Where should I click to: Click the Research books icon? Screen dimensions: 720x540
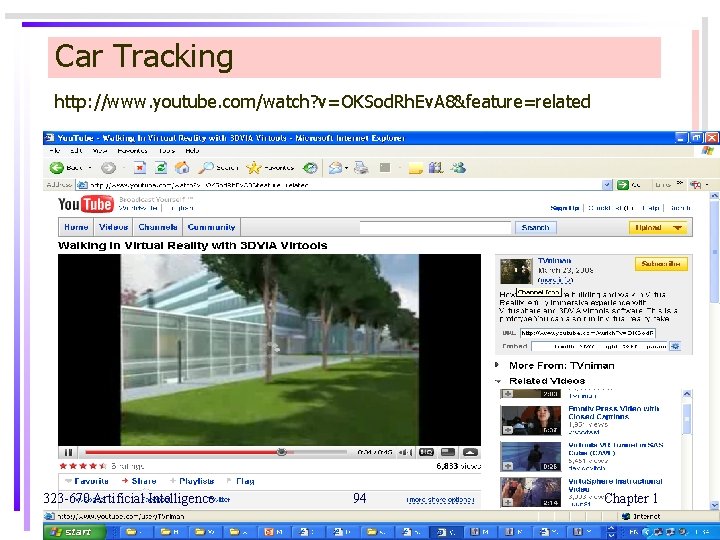pyautogui.click(x=436, y=168)
